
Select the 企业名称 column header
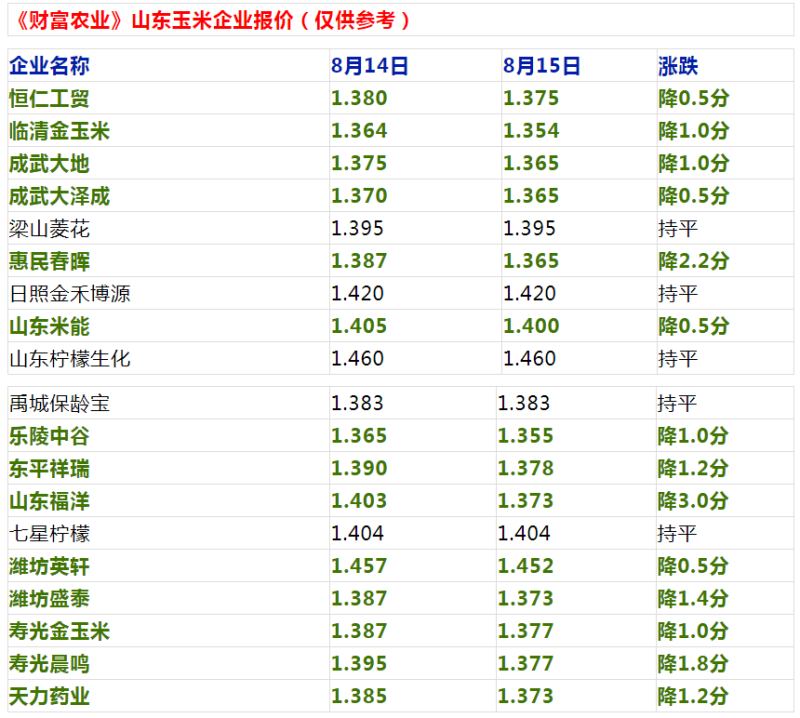pos(49,66)
